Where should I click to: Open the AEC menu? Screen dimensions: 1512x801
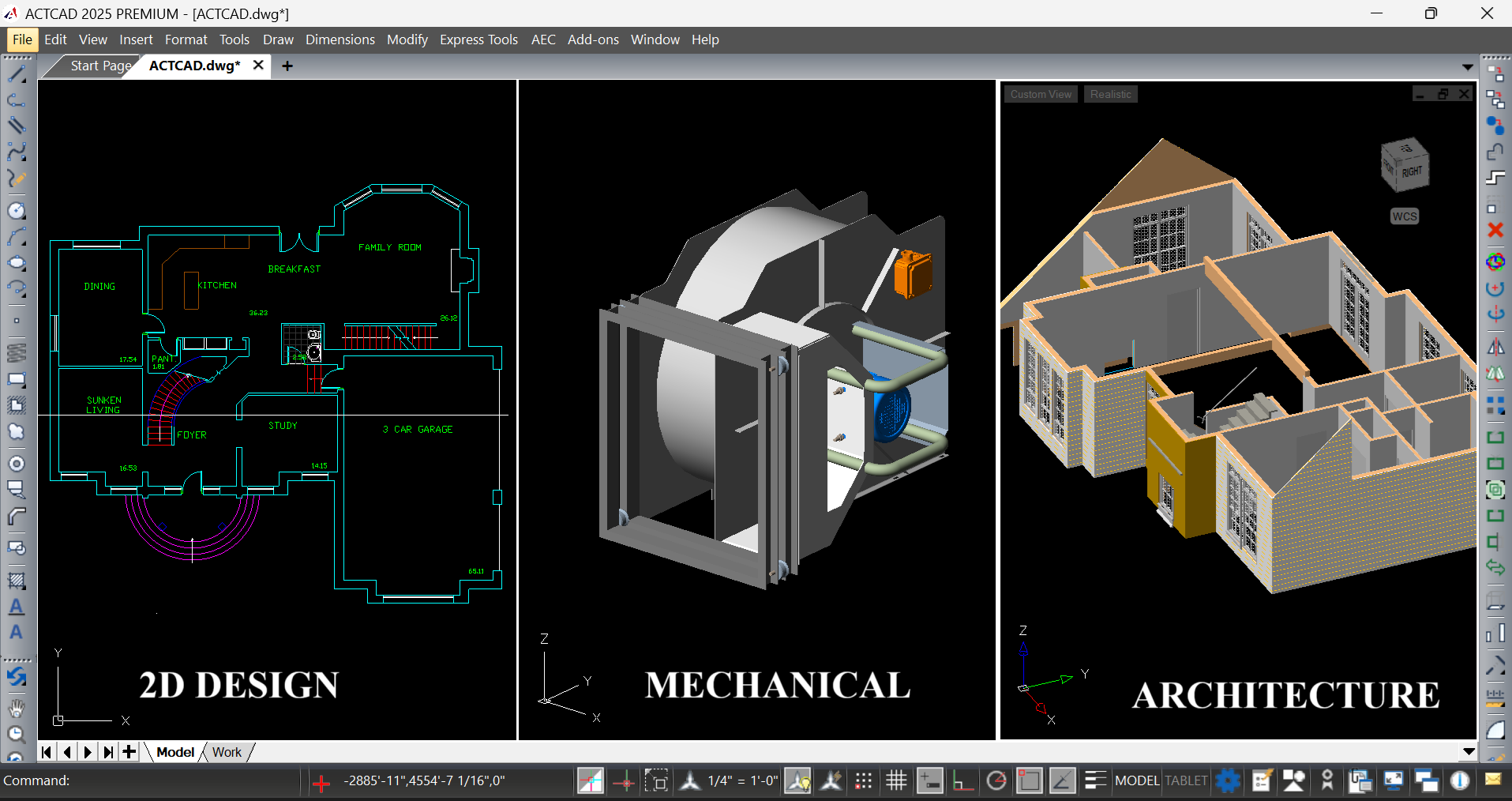click(543, 39)
